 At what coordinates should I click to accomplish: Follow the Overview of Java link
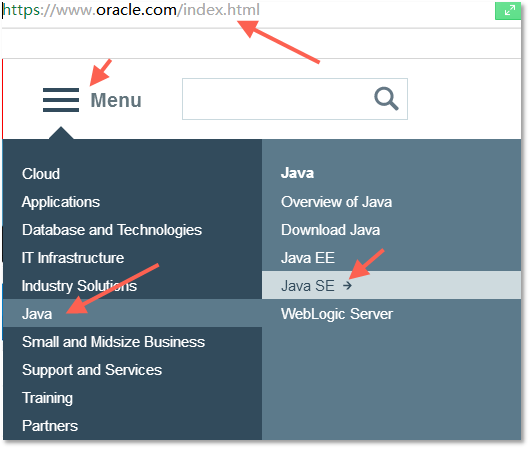tap(336, 202)
